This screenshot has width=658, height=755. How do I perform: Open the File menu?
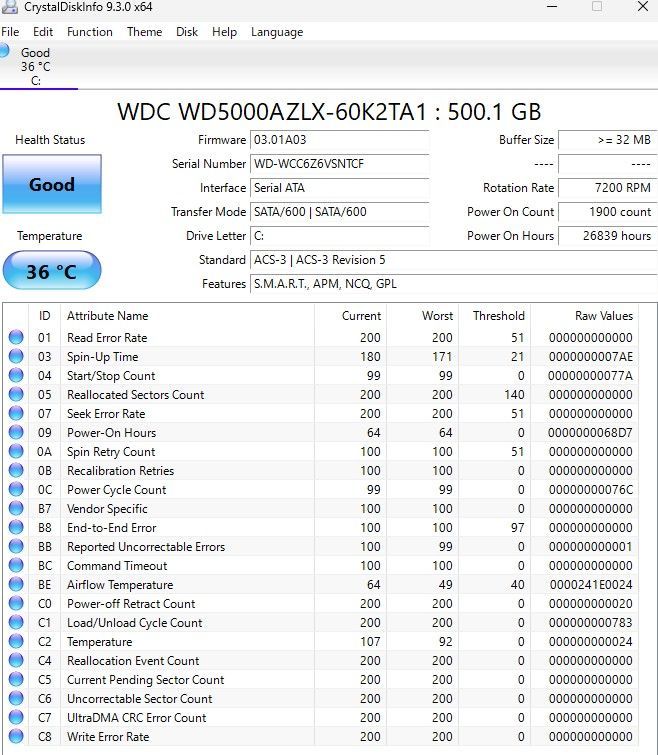click(x=10, y=32)
